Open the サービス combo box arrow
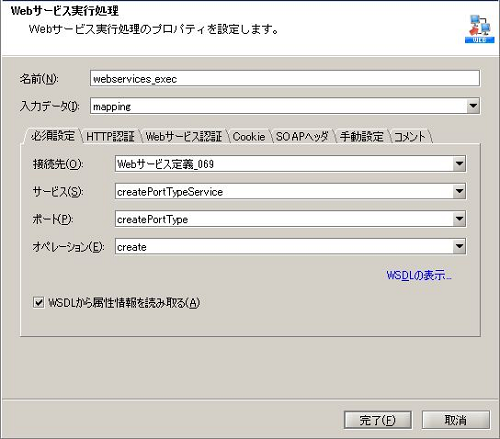This screenshot has height=439, width=500. click(459, 191)
